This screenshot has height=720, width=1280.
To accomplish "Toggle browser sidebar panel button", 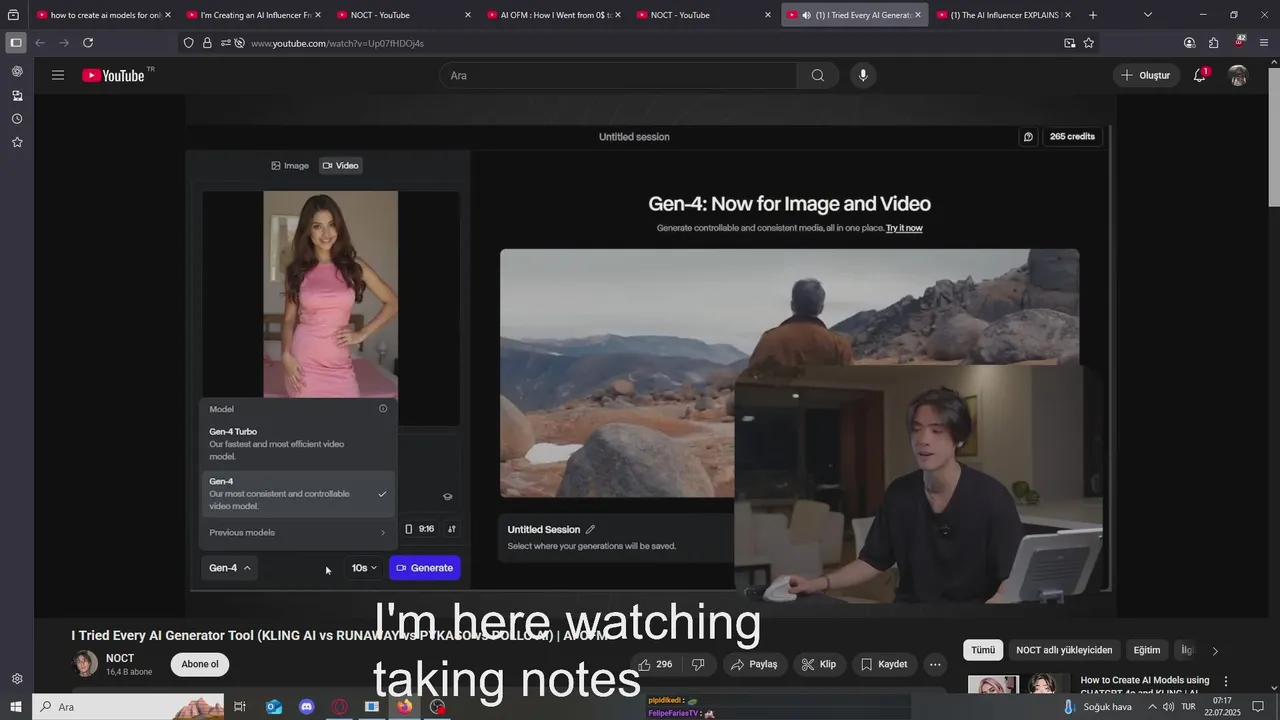I will point(15,43).
